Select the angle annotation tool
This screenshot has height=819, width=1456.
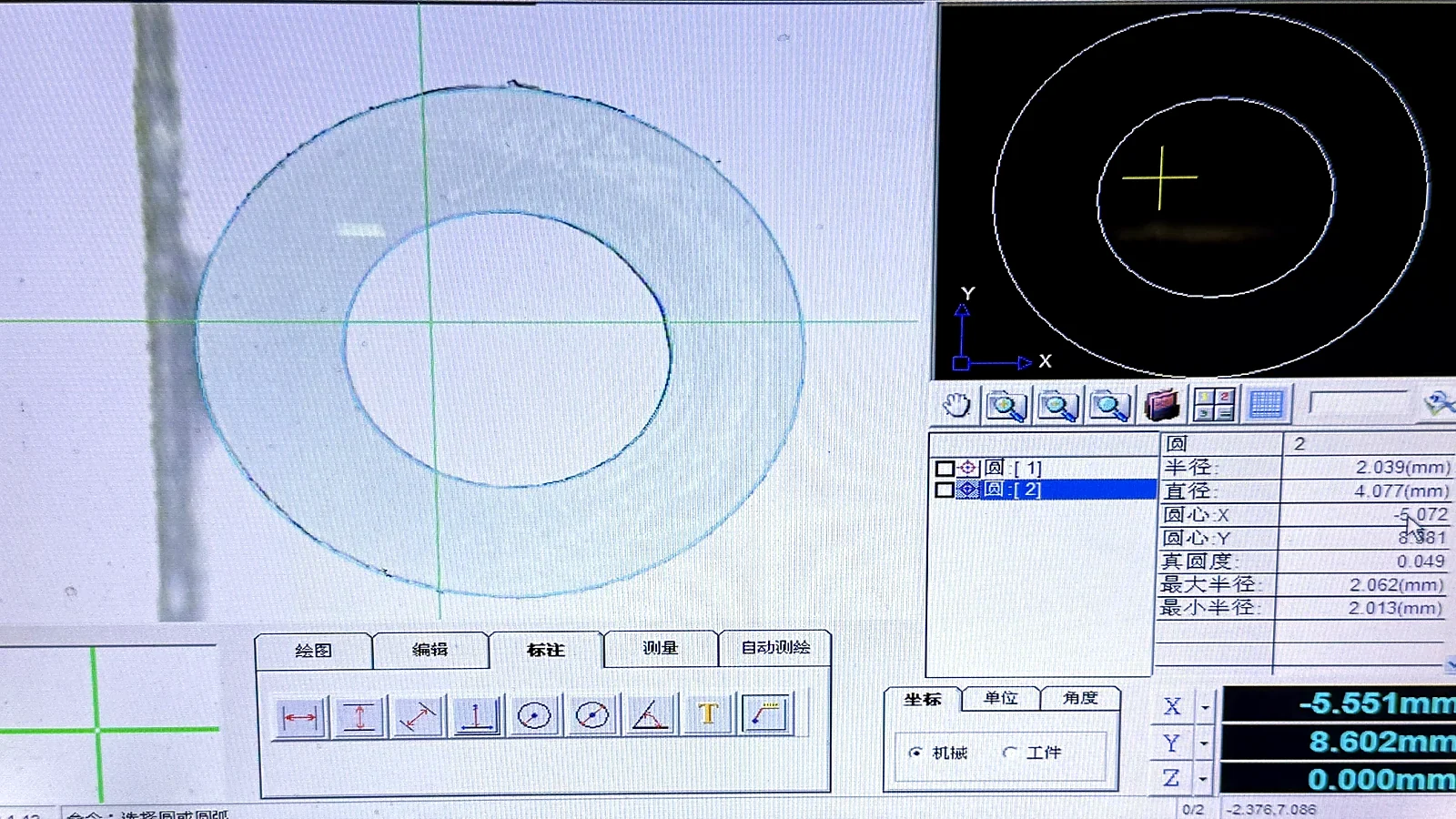tap(651, 716)
